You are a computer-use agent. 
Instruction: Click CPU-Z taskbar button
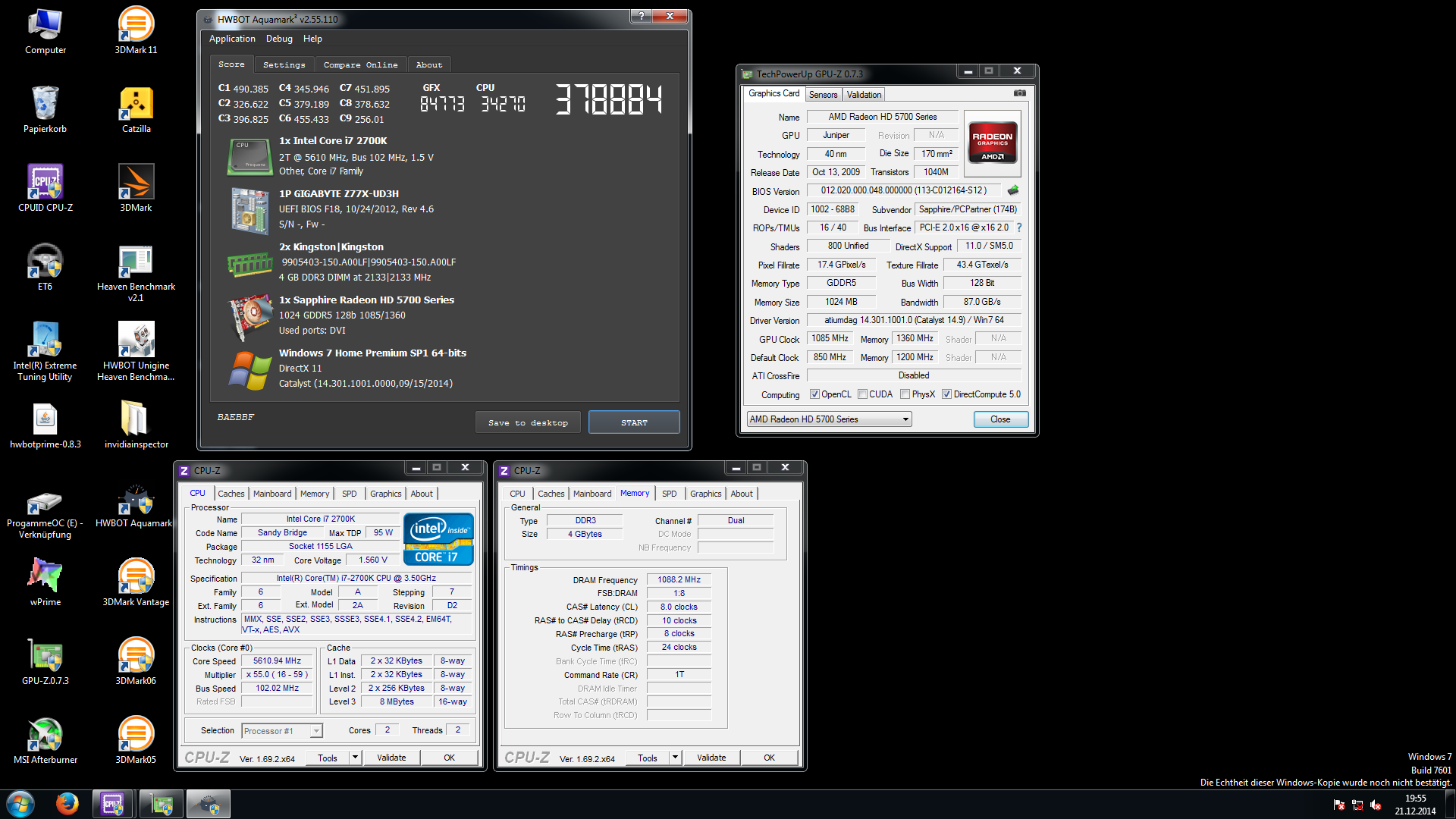[x=113, y=804]
